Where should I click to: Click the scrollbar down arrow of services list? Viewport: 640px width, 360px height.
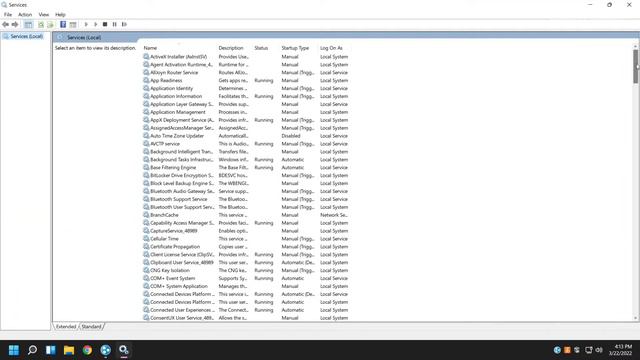click(636, 318)
